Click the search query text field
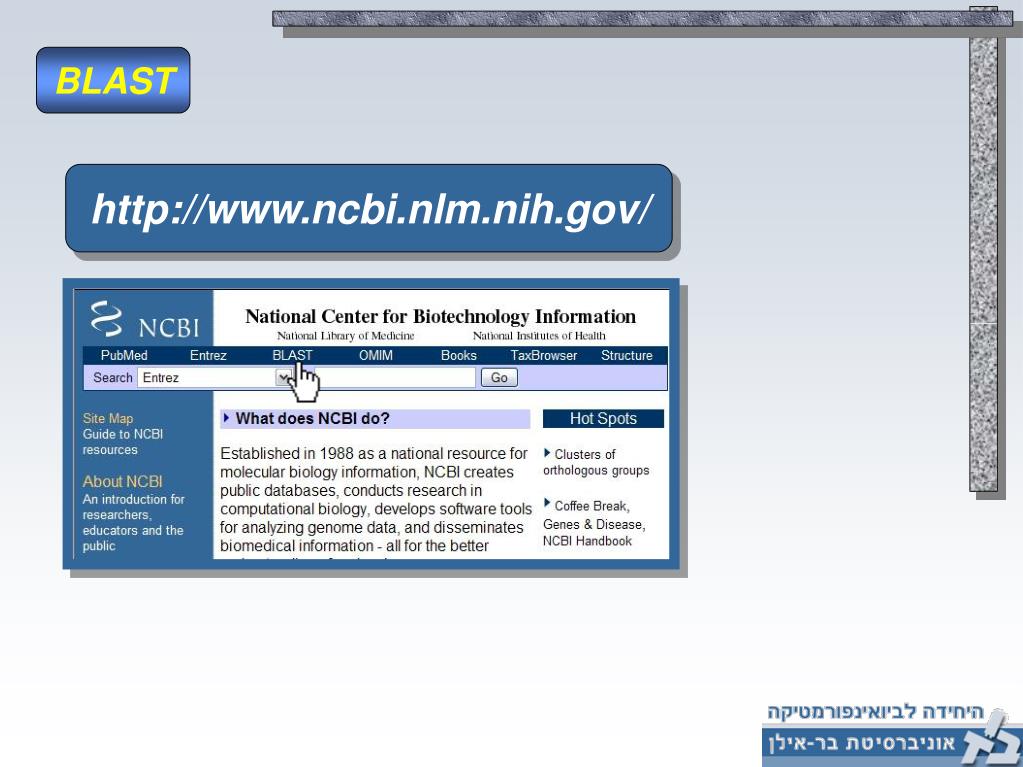The width and height of the screenshot is (1023, 767). pos(395,378)
